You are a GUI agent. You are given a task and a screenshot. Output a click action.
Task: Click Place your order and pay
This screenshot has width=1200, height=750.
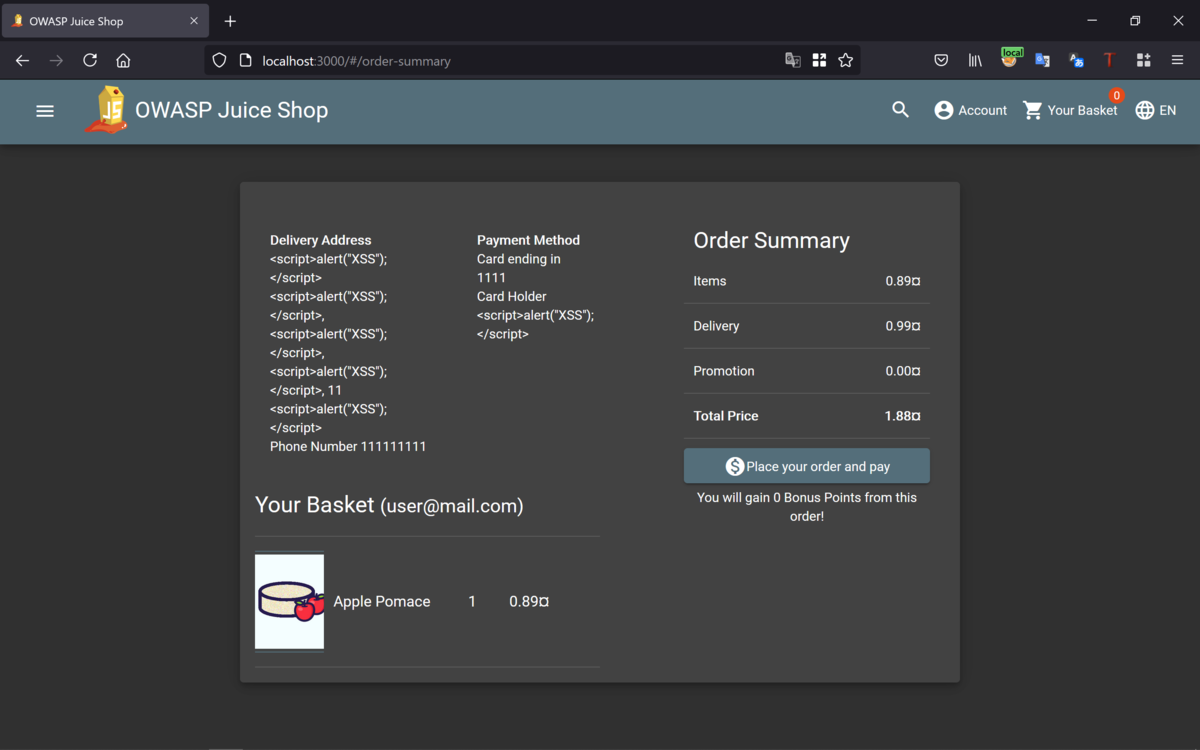pyautogui.click(x=807, y=466)
